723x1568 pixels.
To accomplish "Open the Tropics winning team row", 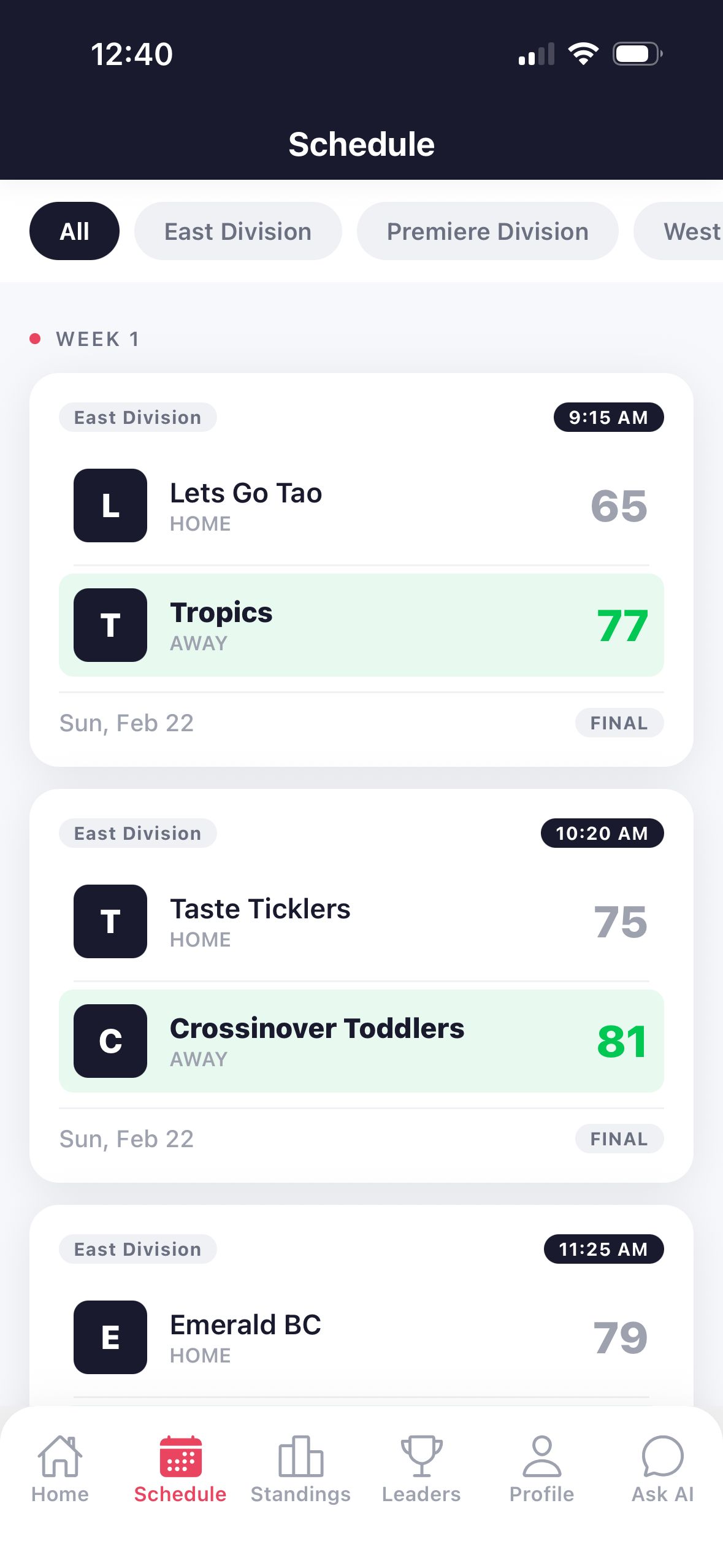I will [x=361, y=625].
